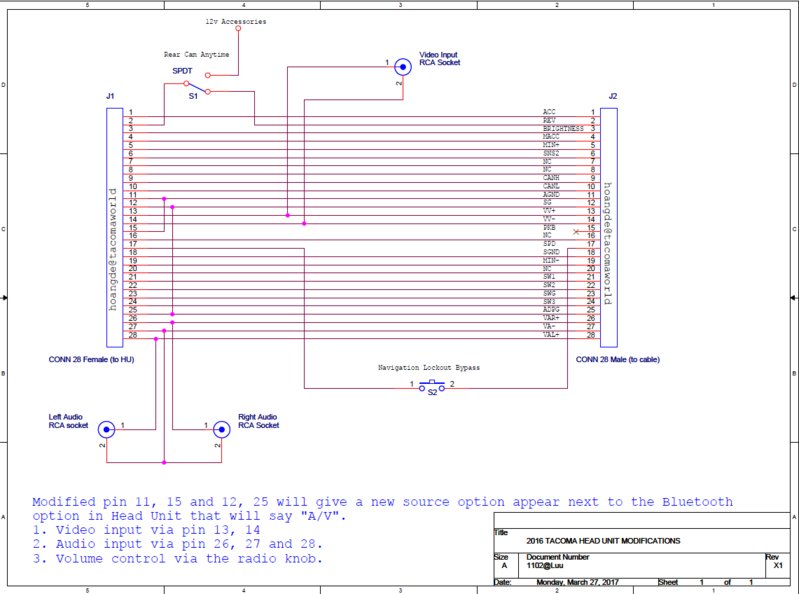Select pin number 17 on J2 connector
This screenshot has height=594, width=799.
pyautogui.click(x=591, y=244)
